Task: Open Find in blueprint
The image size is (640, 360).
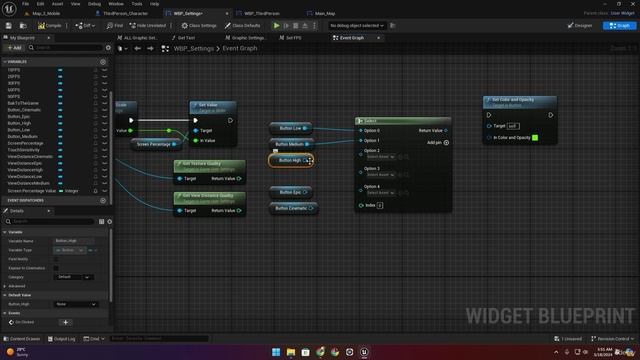Action: (x=115, y=26)
